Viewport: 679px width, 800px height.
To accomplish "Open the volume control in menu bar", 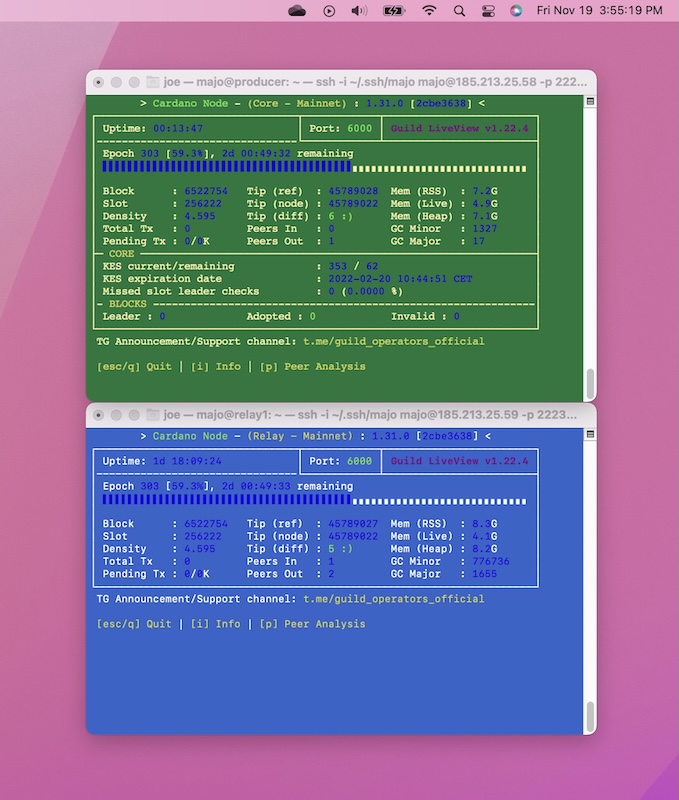I will click(359, 11).
